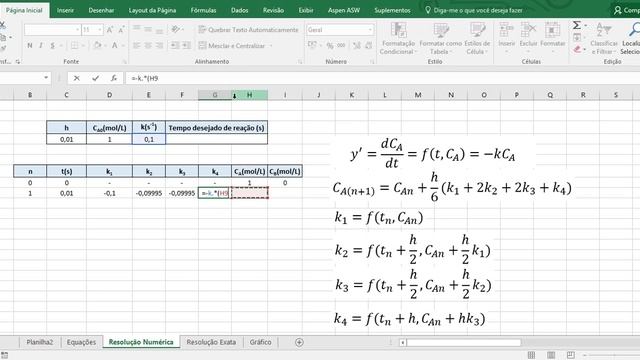Image resolution: width=640 pixels, height=360 pixels.
Task: Open Formatação Condicional
Action: [x=398, y=38]
